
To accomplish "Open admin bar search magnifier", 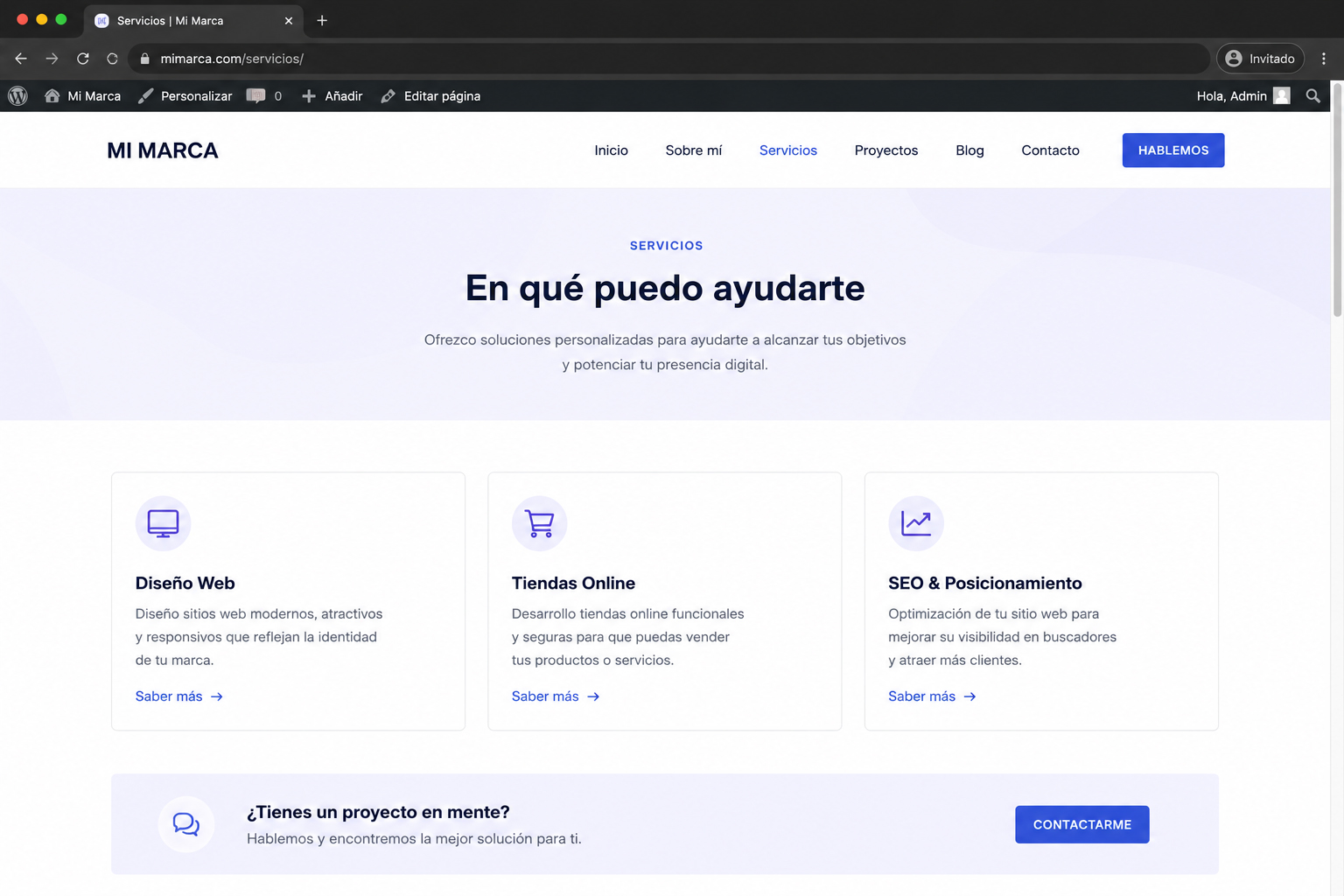I will tap(1312, 96).
